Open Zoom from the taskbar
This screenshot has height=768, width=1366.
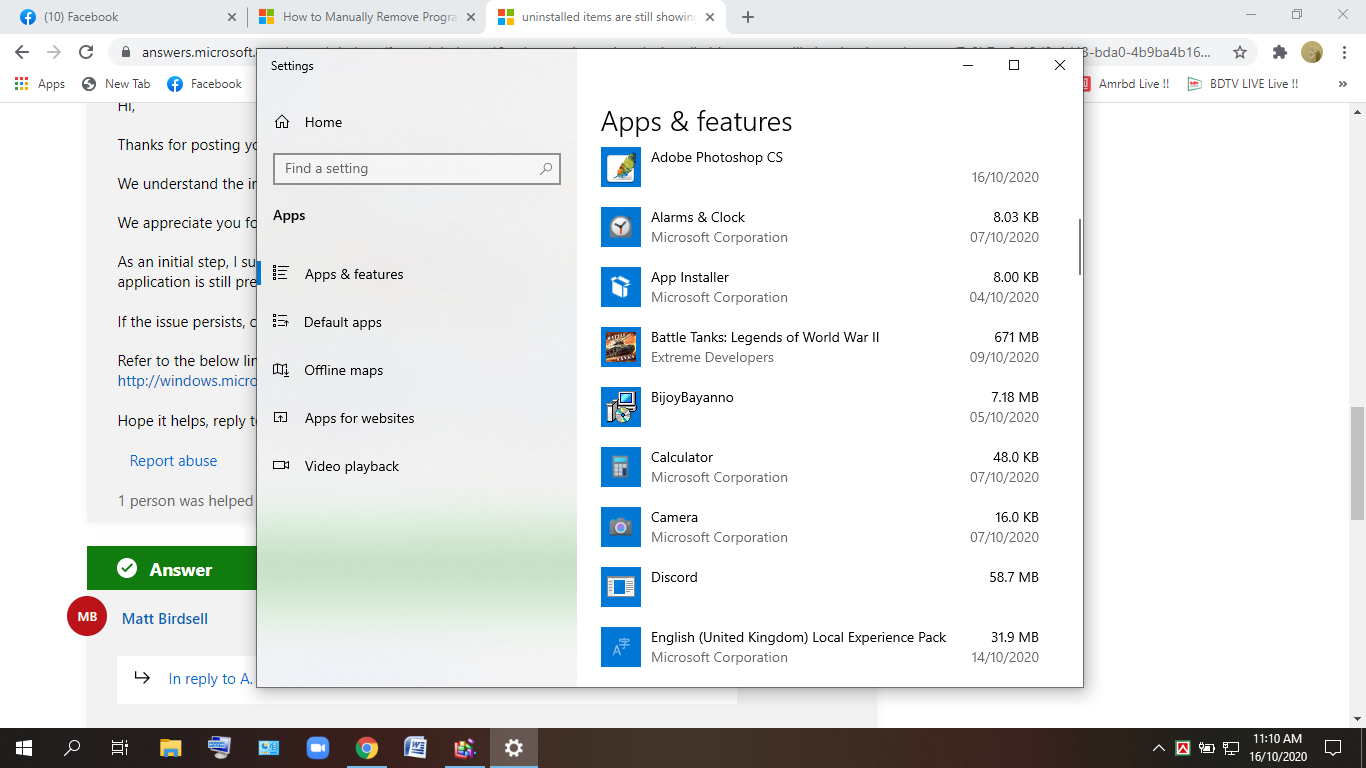pos(317,748)
